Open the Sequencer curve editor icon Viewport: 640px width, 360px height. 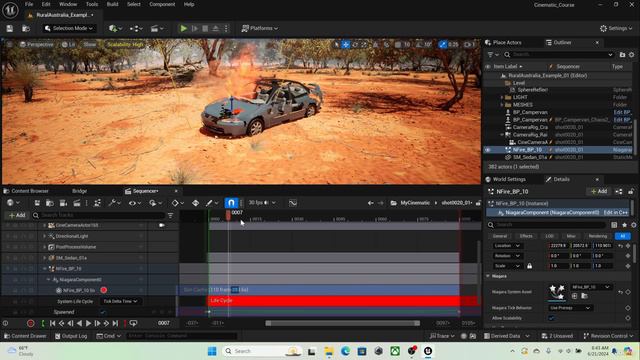pyautogui.click(x=293, y=203)
